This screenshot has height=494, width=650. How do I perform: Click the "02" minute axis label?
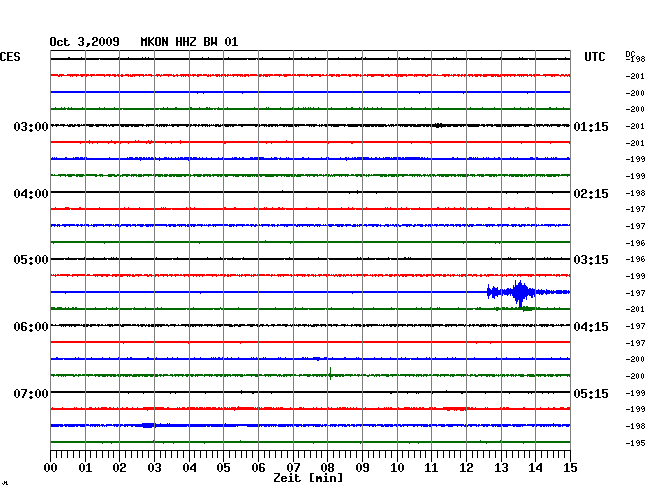pos(119,468)
